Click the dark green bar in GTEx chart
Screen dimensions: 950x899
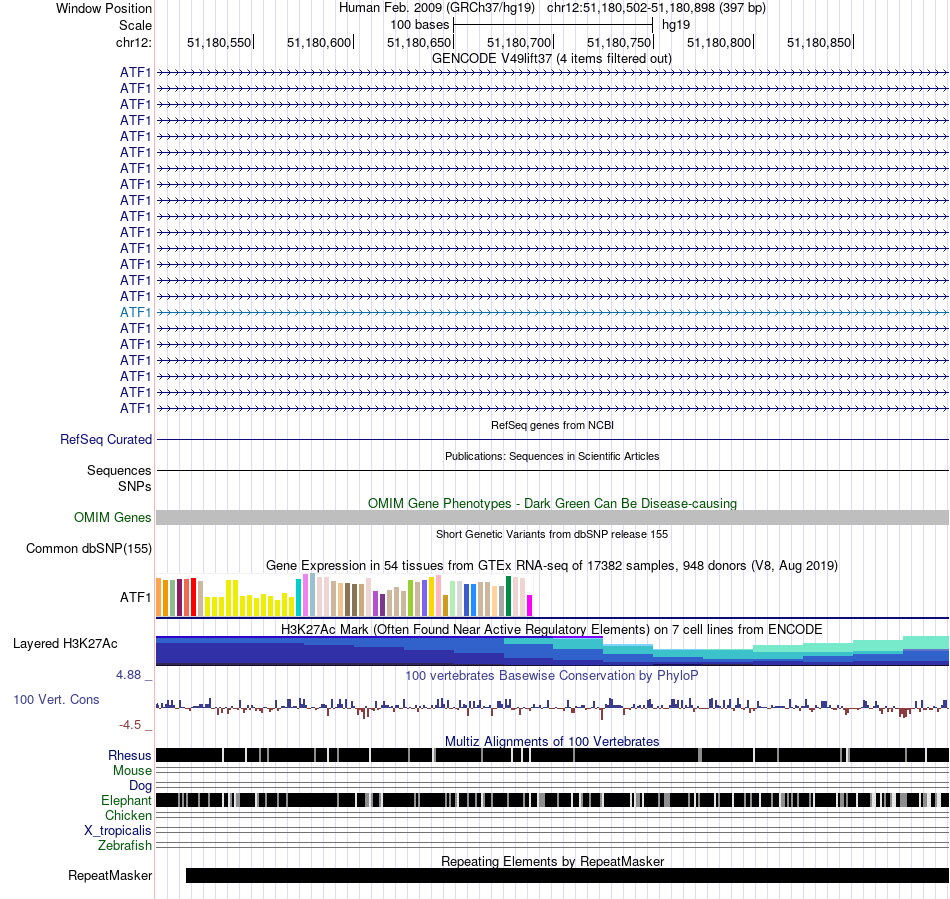point(509,596)
